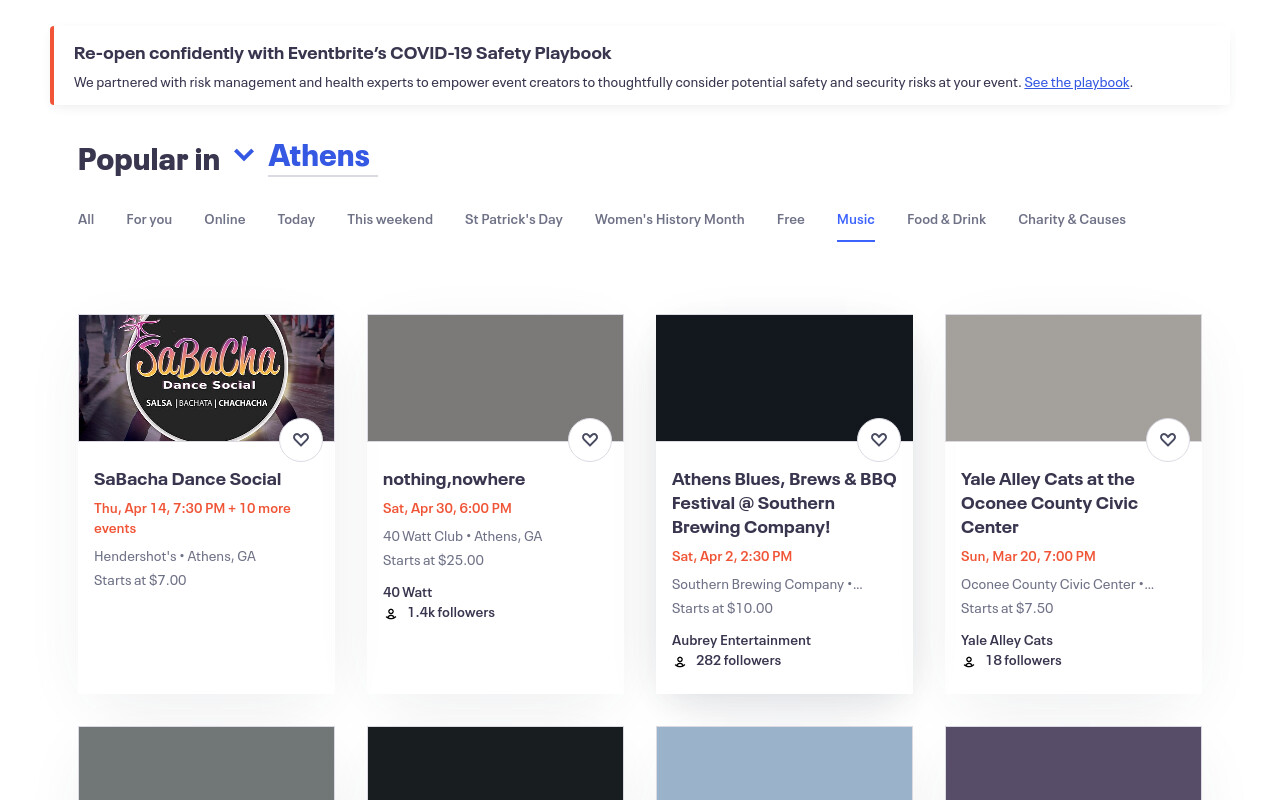1280x800 pixels.
Task: Open the Online events tab
Action: tap(225, 219)
